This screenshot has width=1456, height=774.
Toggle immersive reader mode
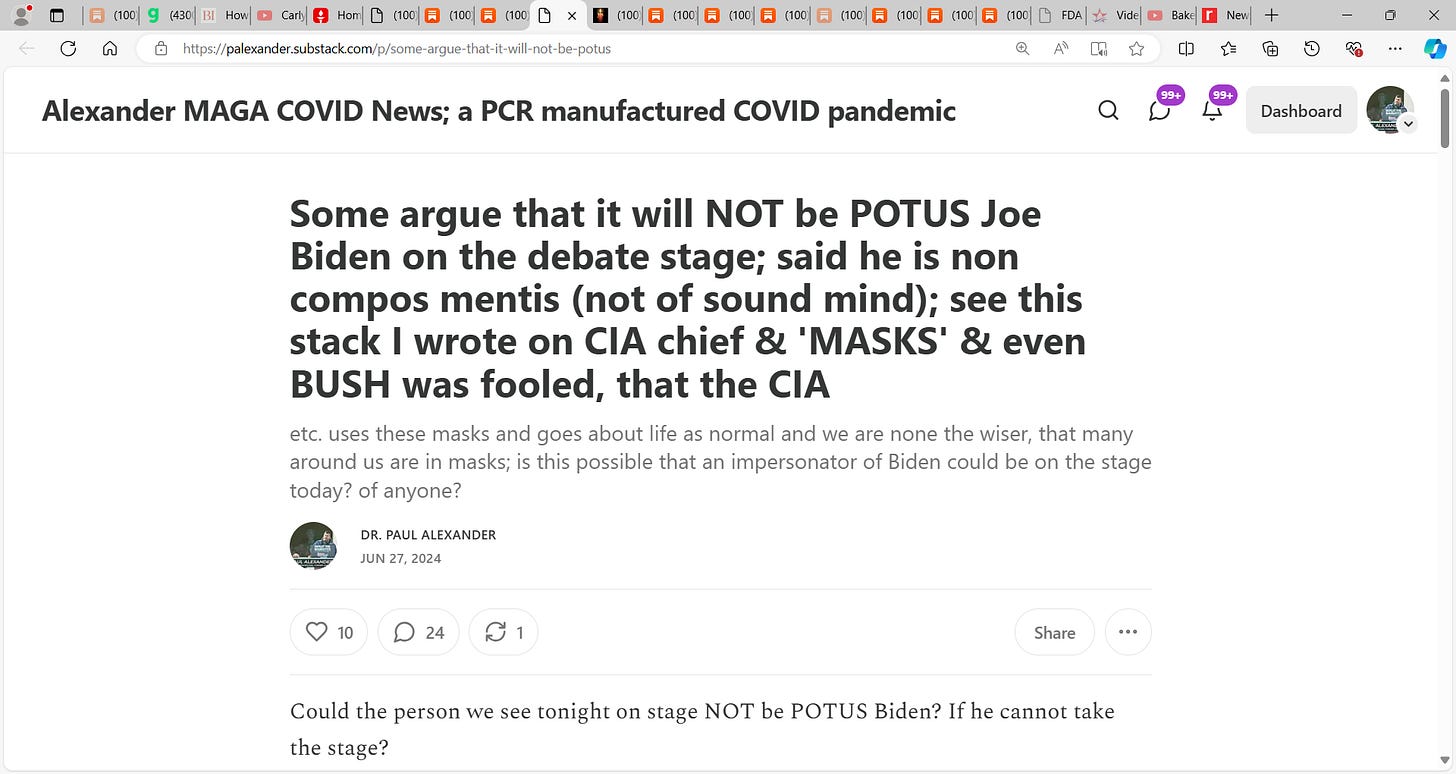pos(1099,48)
